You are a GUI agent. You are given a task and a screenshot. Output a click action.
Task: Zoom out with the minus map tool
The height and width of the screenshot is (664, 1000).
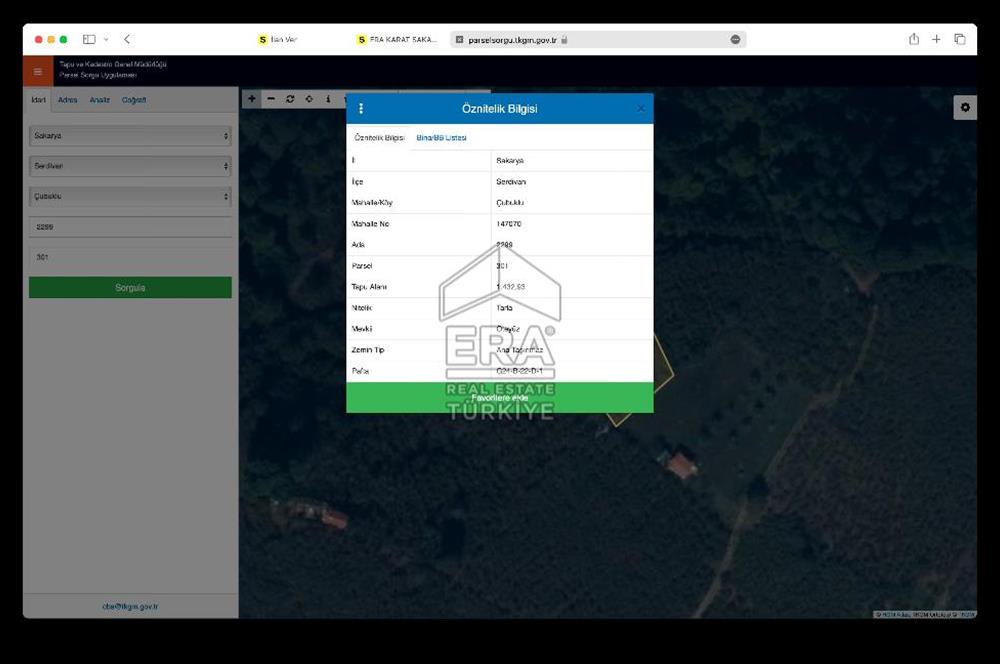pyautogui.click(x=271, y=99)
